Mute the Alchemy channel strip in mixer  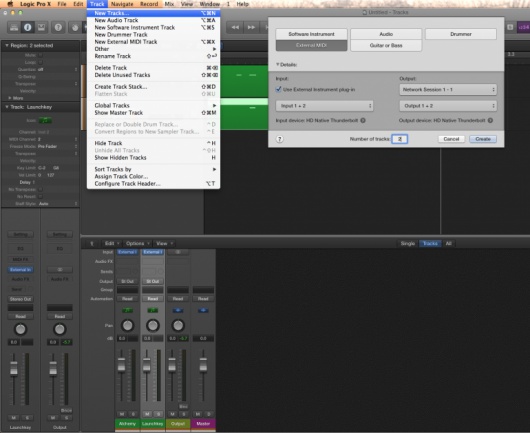coord(122,414)
